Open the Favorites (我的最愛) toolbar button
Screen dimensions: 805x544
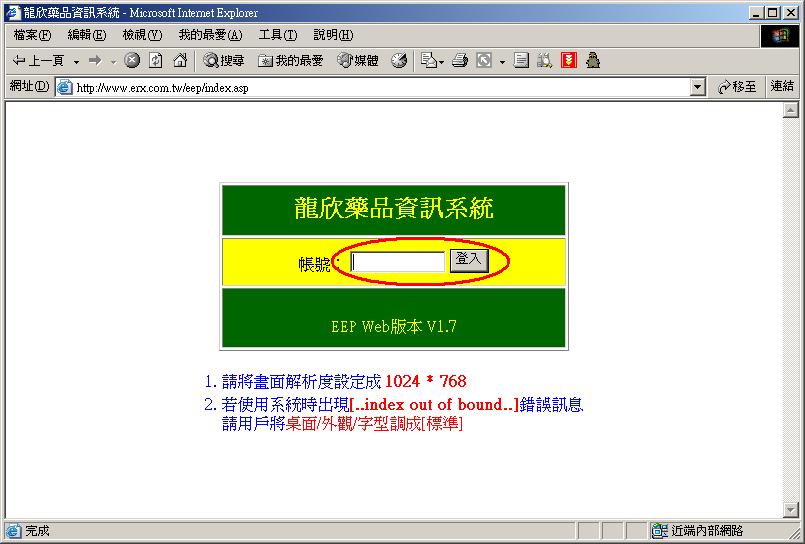(291, 61)
